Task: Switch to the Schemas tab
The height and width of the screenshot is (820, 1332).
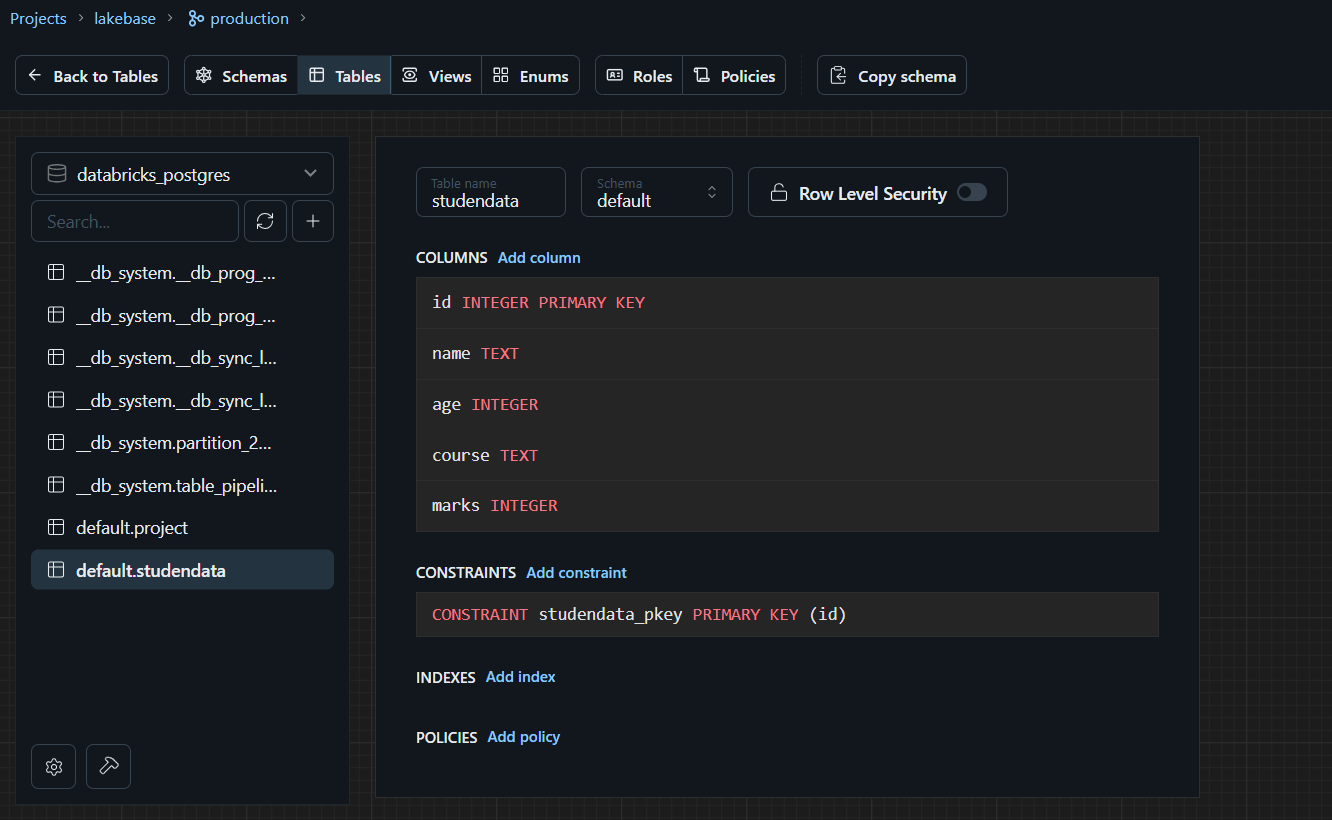Action: 241,76
